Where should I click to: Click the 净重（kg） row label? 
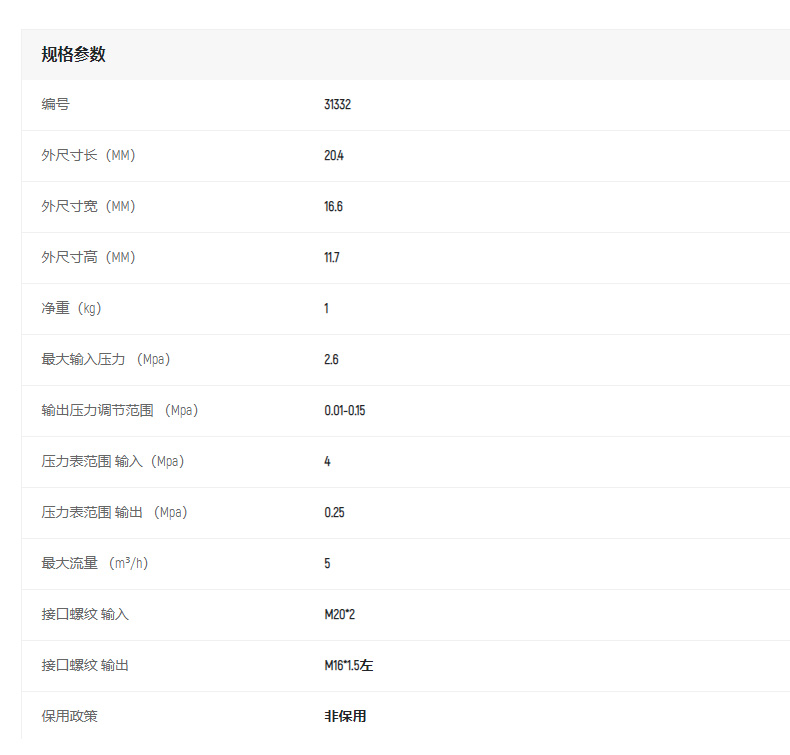point(71,308)
